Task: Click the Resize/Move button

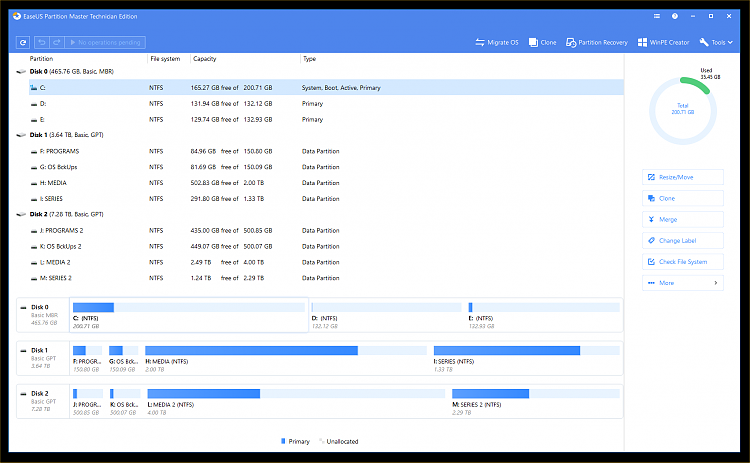Action: click(683, 177)
